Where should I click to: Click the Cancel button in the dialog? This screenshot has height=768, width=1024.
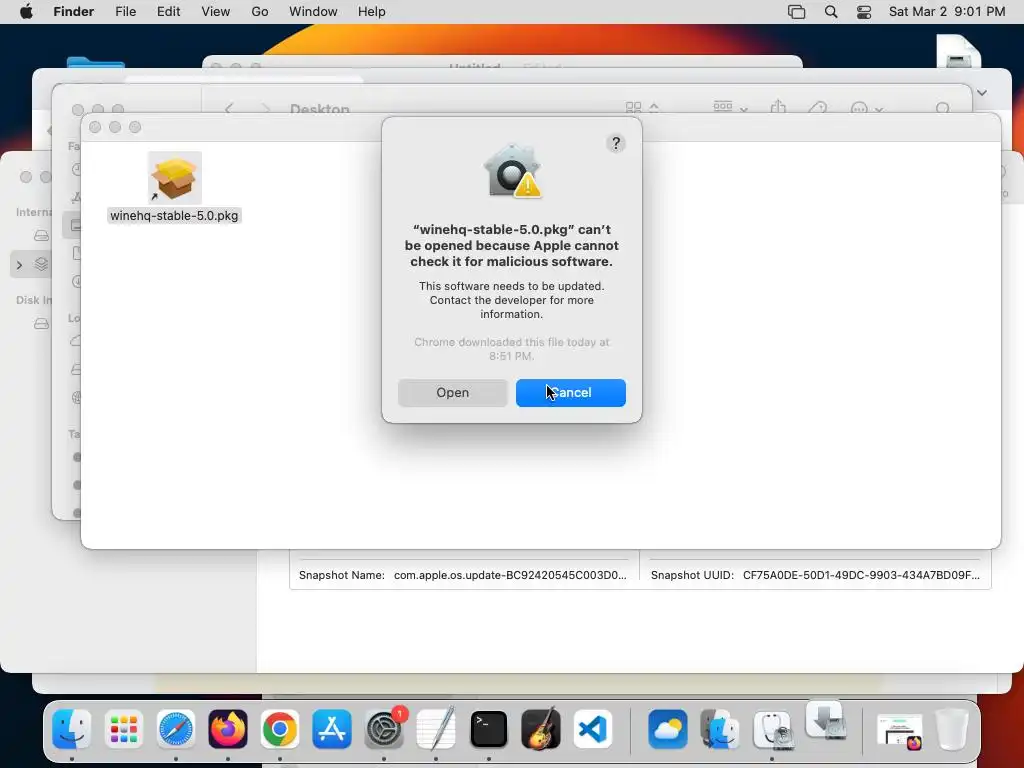(571, 392)
